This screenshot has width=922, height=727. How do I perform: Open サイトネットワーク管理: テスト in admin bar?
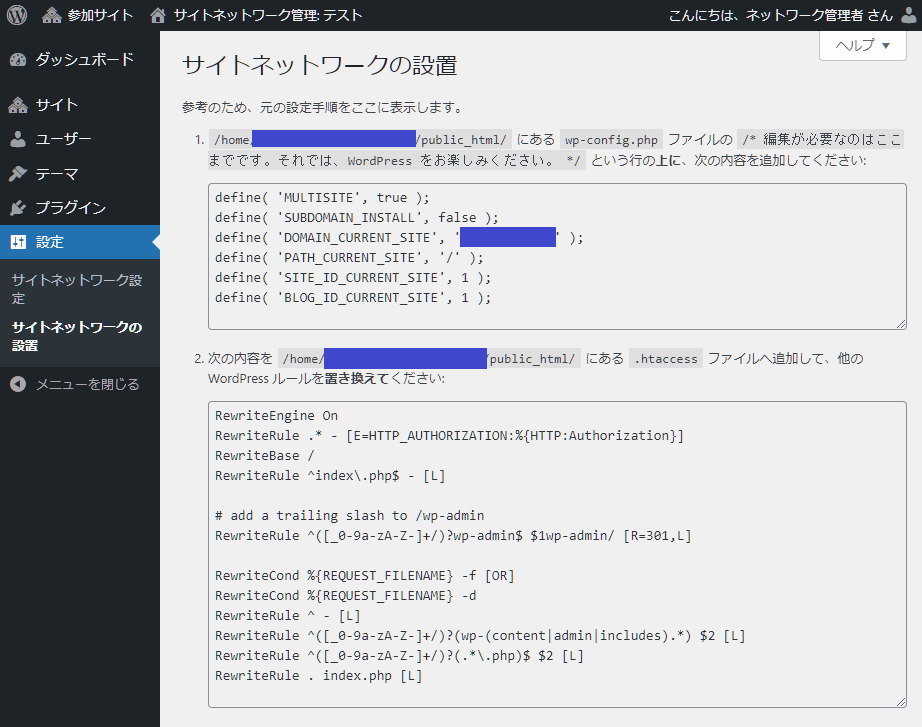pos(256,15)
